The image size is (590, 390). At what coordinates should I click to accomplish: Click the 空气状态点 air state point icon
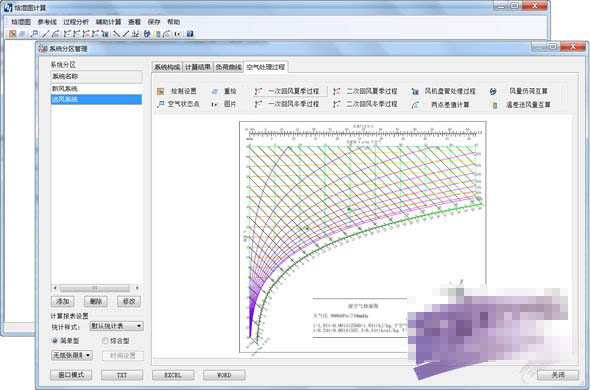(x=161, y=104)
